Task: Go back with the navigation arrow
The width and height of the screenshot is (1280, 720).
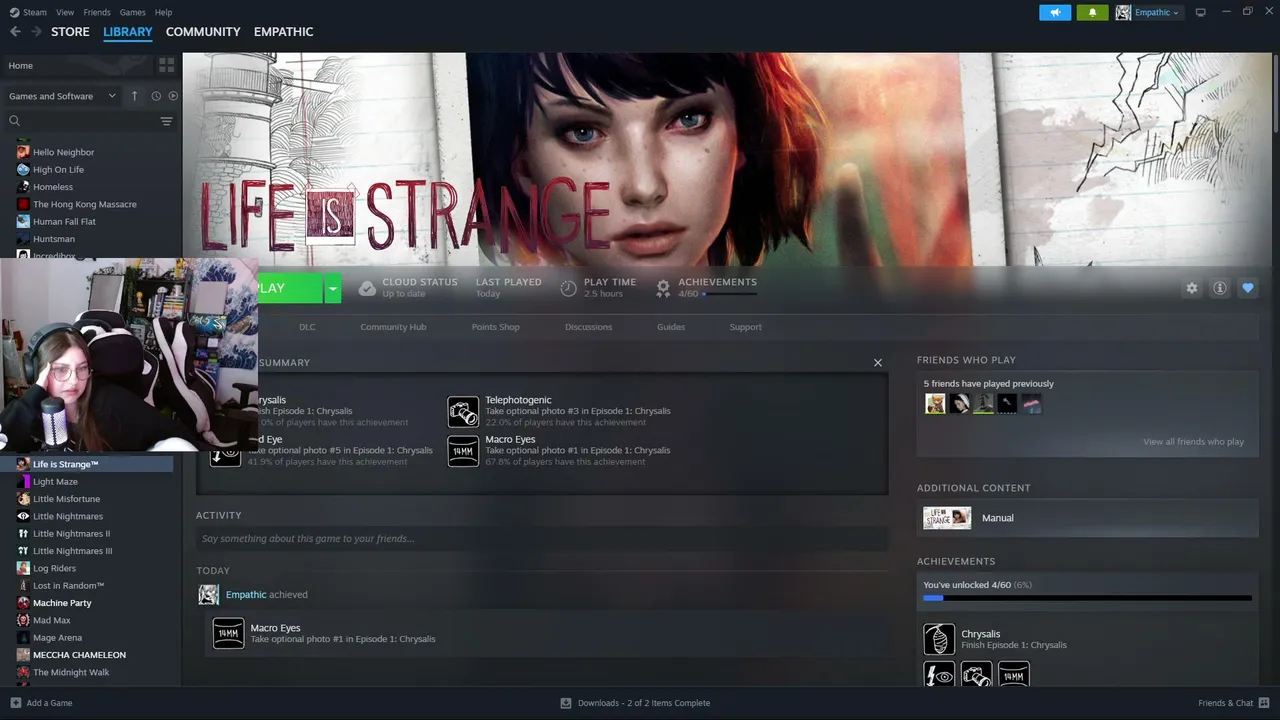Action: click(15, 32)
